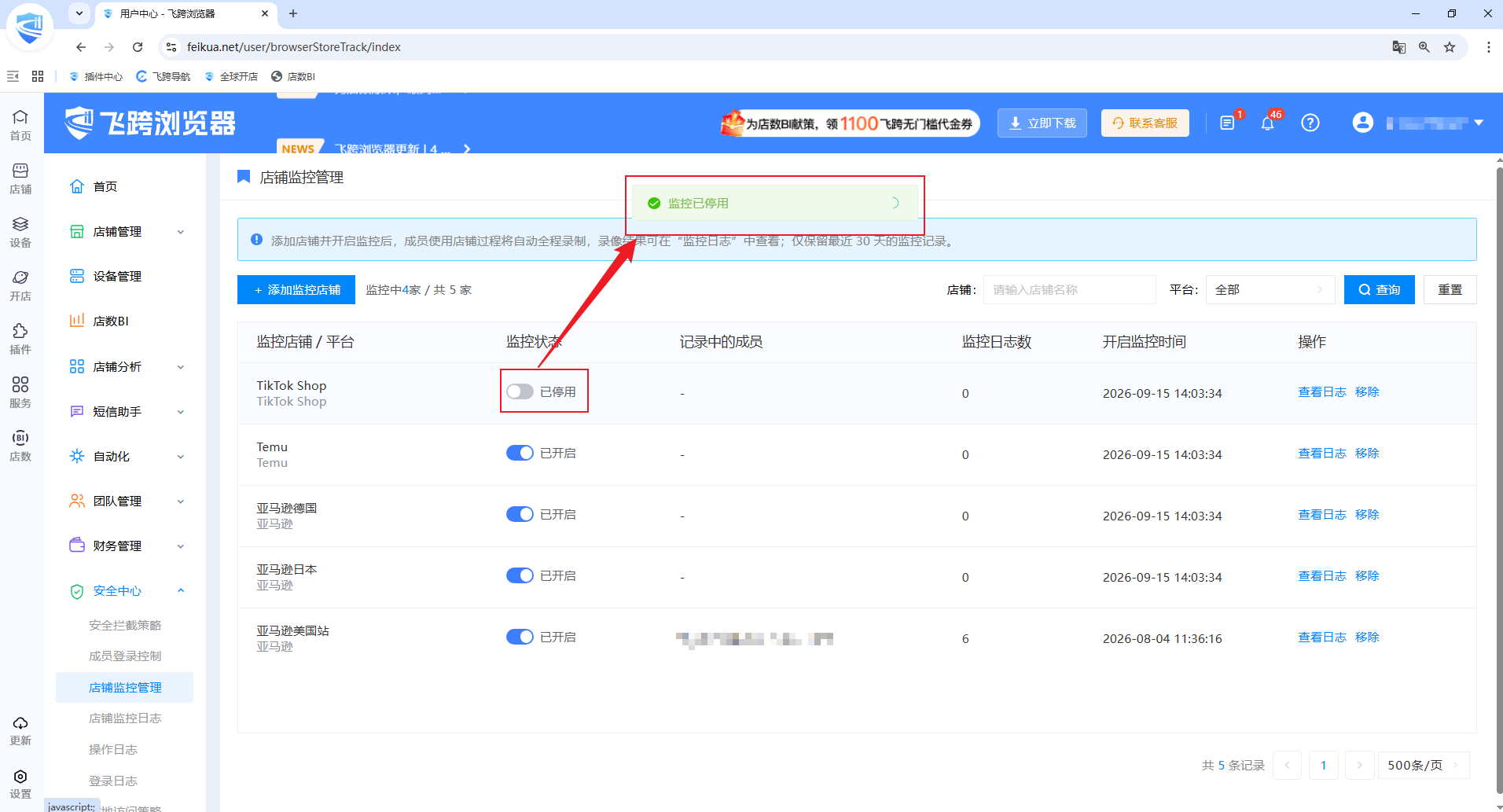
Task: Click page number 1 in pagination
Action: (x=1324, y=766)
